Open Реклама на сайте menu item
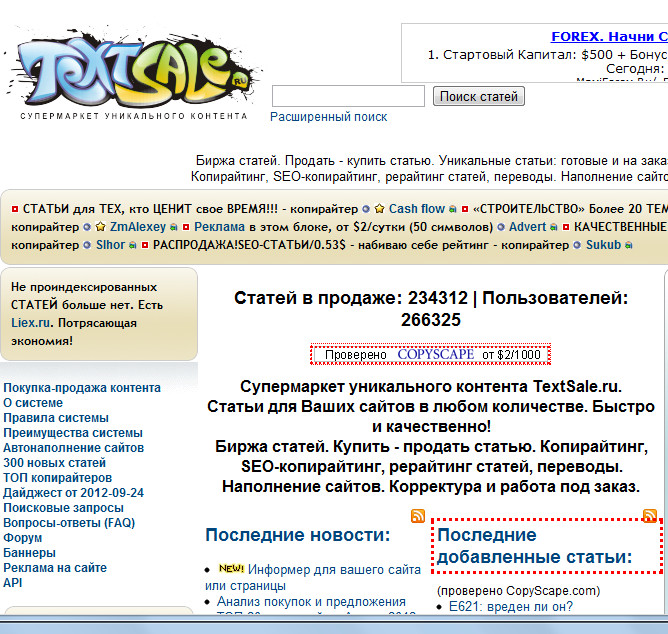Viewport: 668px width, 634px height. tap(55, 568)
